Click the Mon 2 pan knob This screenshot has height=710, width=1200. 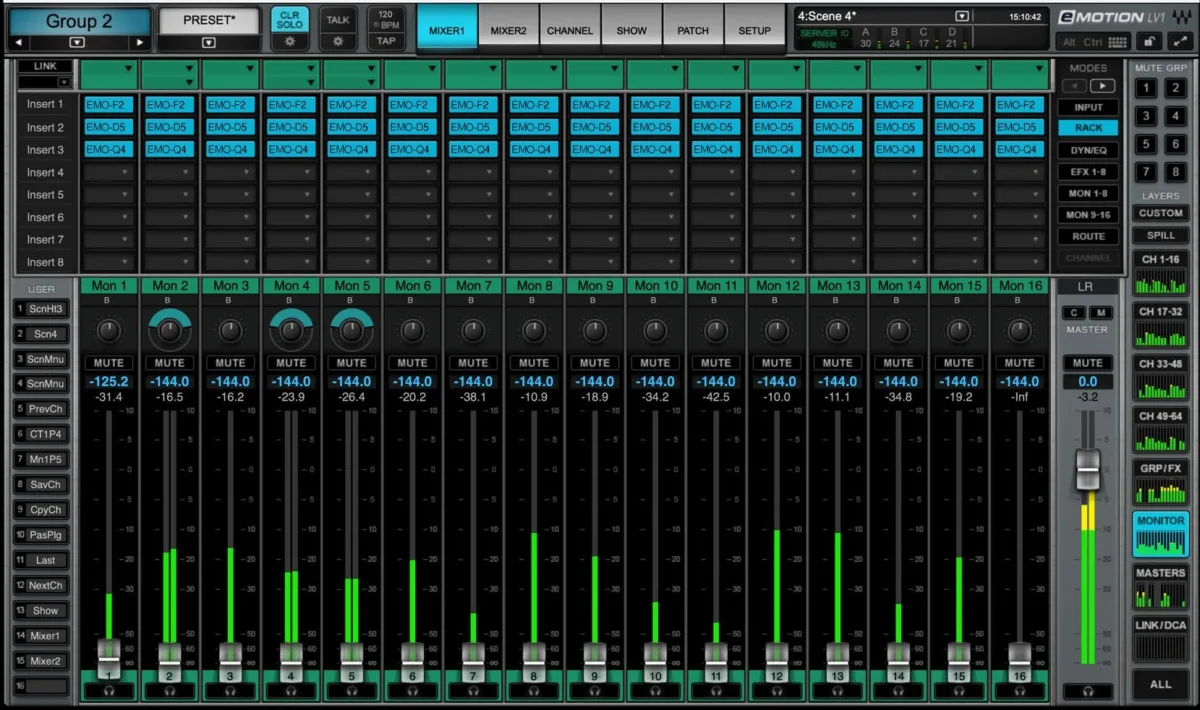[x=170, y=330]
